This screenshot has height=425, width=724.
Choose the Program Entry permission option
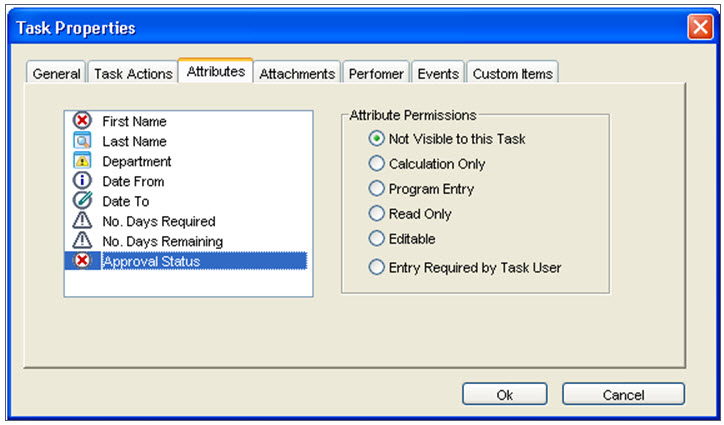tap(376, 188)
